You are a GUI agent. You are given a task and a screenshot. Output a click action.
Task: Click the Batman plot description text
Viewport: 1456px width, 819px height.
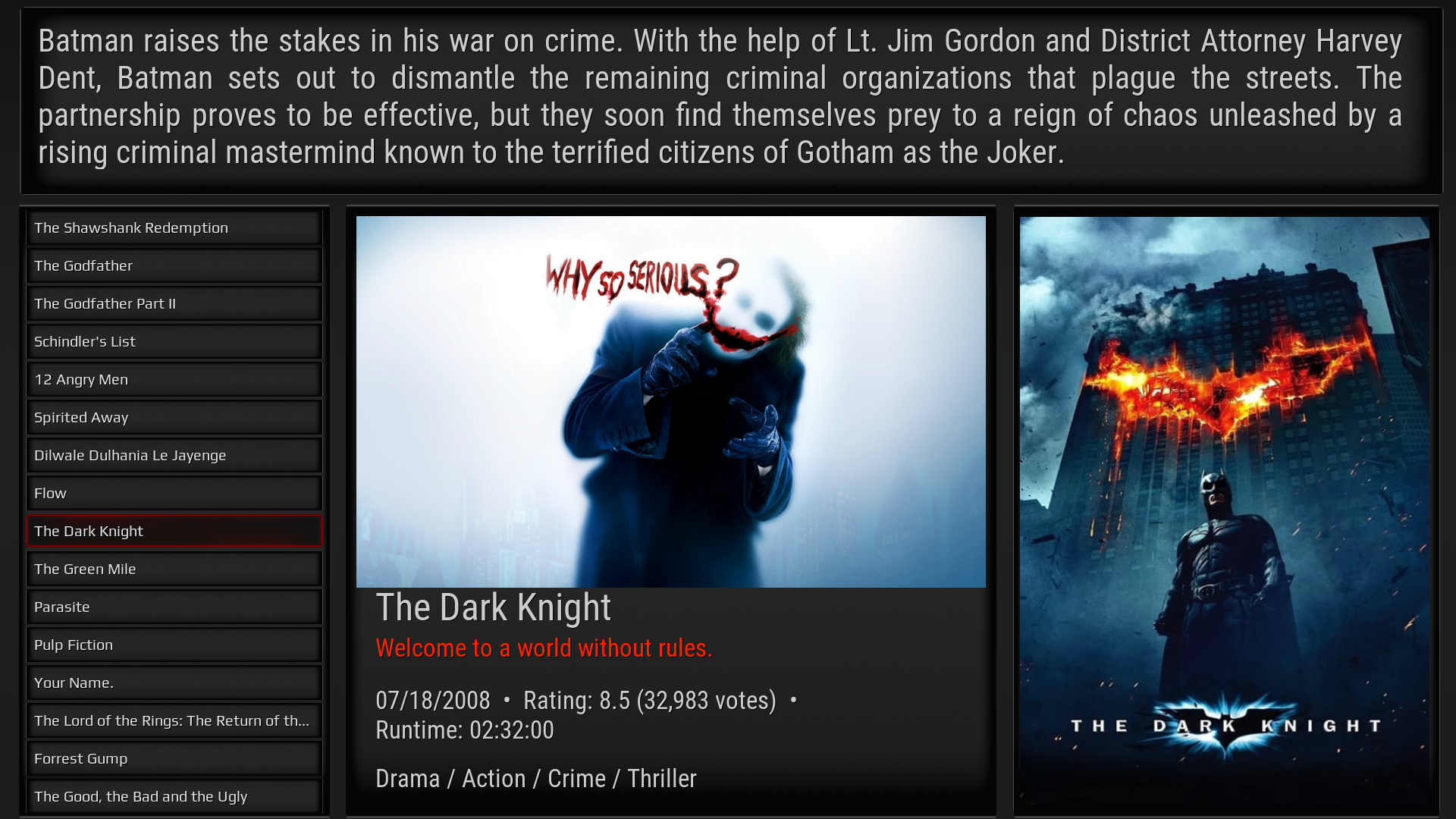tap(720, 97)
